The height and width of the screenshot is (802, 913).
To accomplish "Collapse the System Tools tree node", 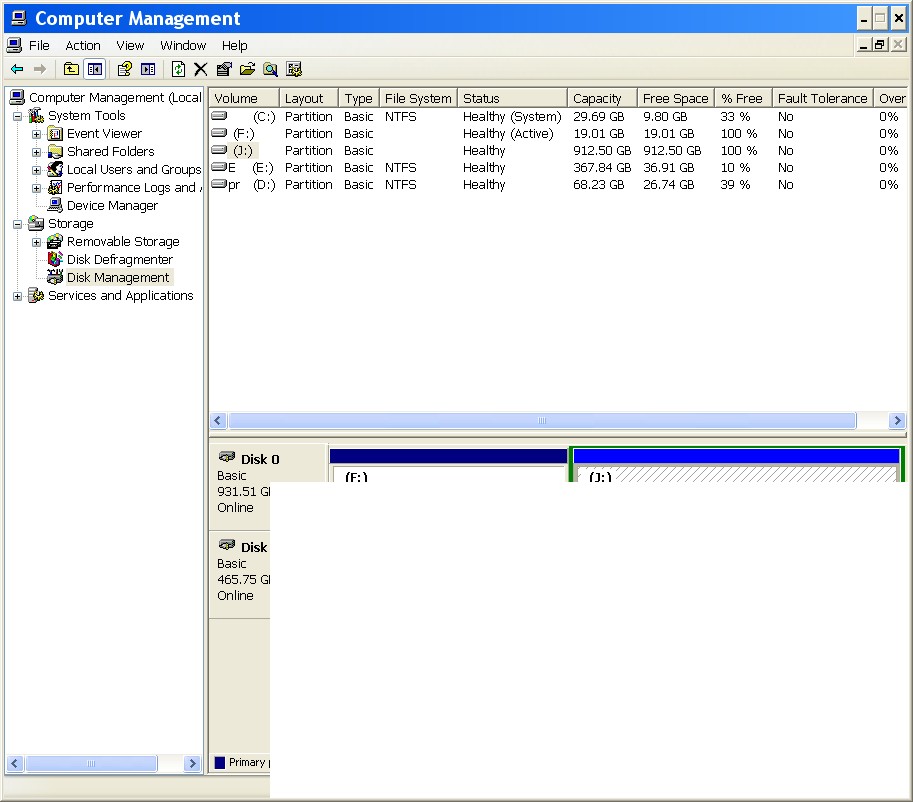I will tap(17, 116).
